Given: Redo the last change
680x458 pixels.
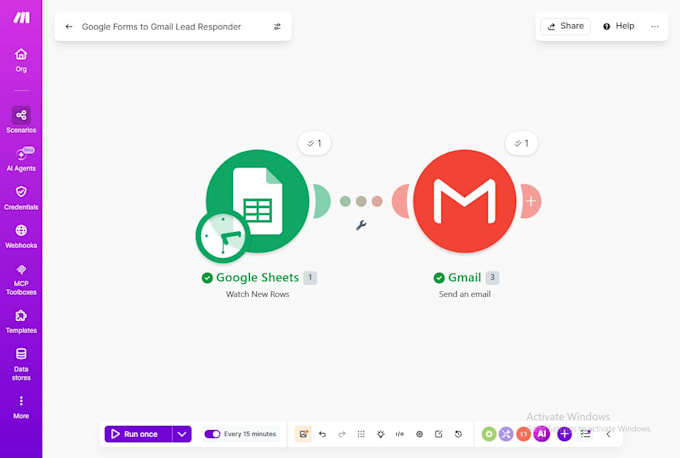Looking at the screenshot, I should coord(342,434).
